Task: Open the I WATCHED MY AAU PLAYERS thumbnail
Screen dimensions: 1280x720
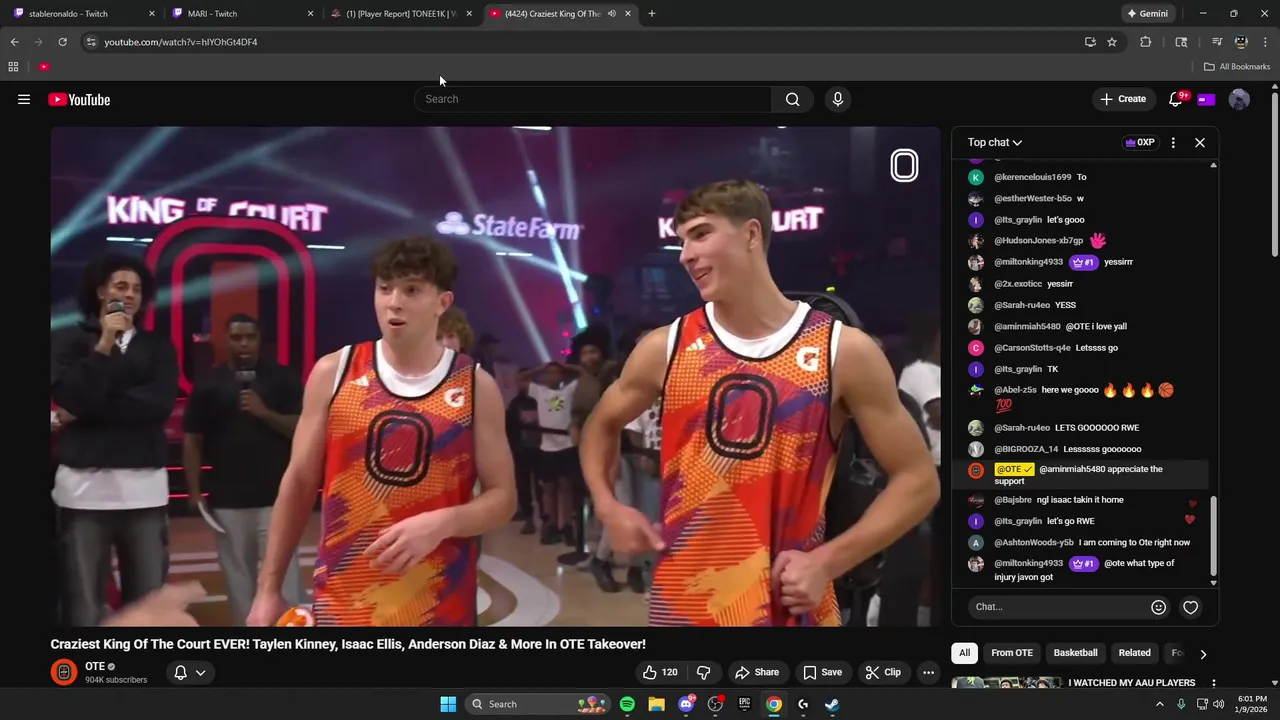Action: coord(1007,683)
